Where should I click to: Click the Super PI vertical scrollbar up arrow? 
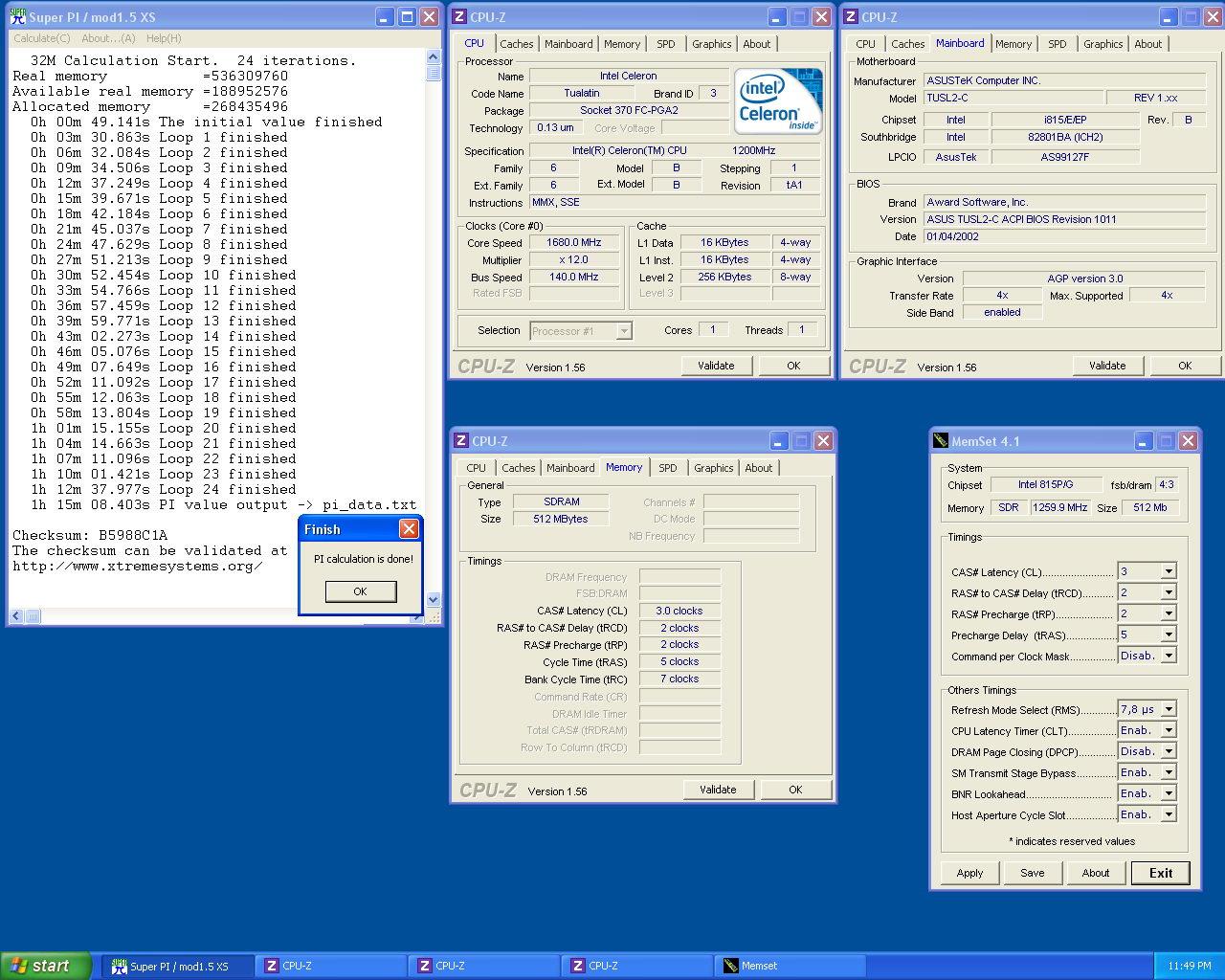tap(434, 57)
